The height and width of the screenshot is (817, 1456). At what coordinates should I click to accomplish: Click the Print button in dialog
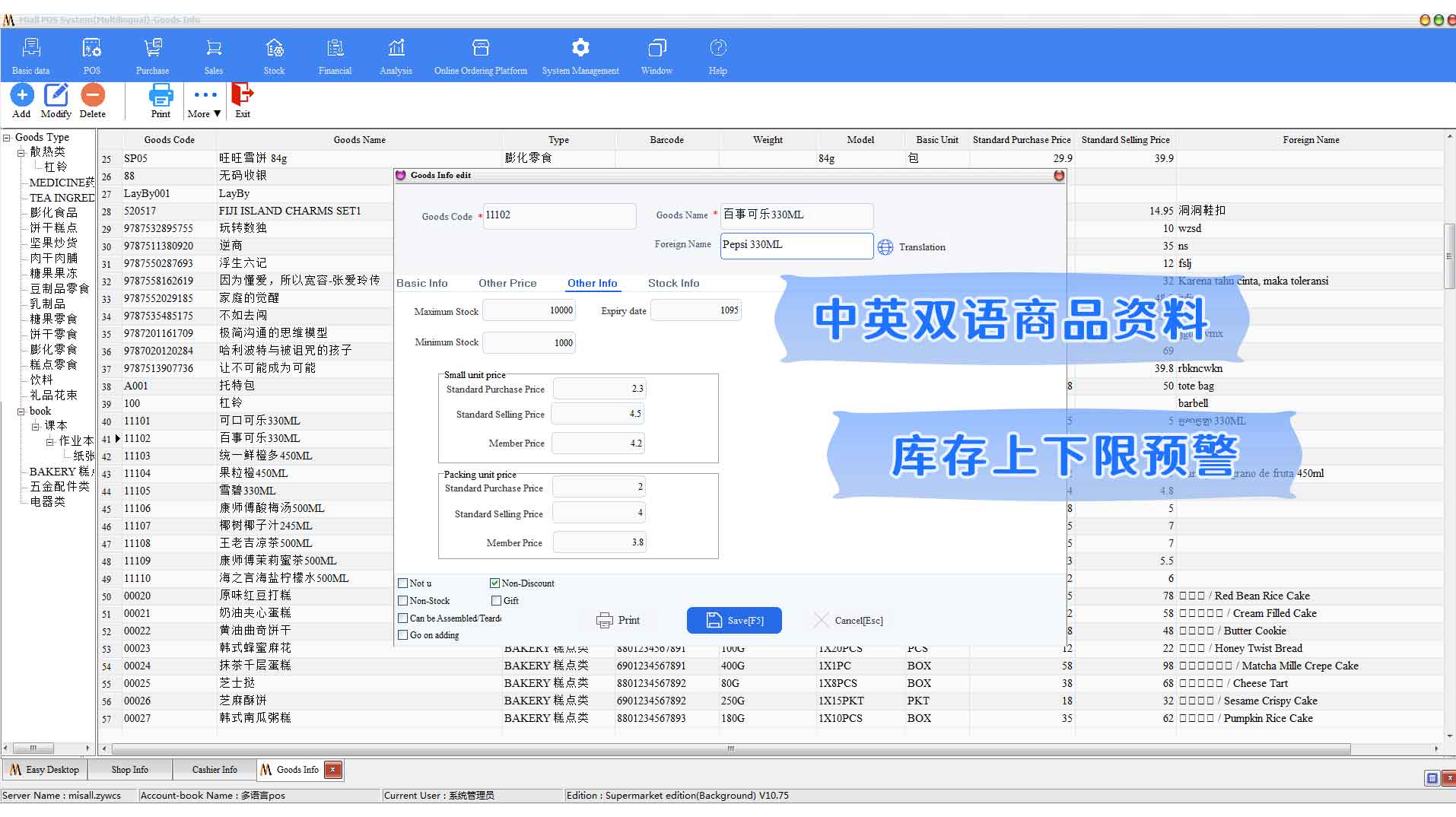point(618,621)
